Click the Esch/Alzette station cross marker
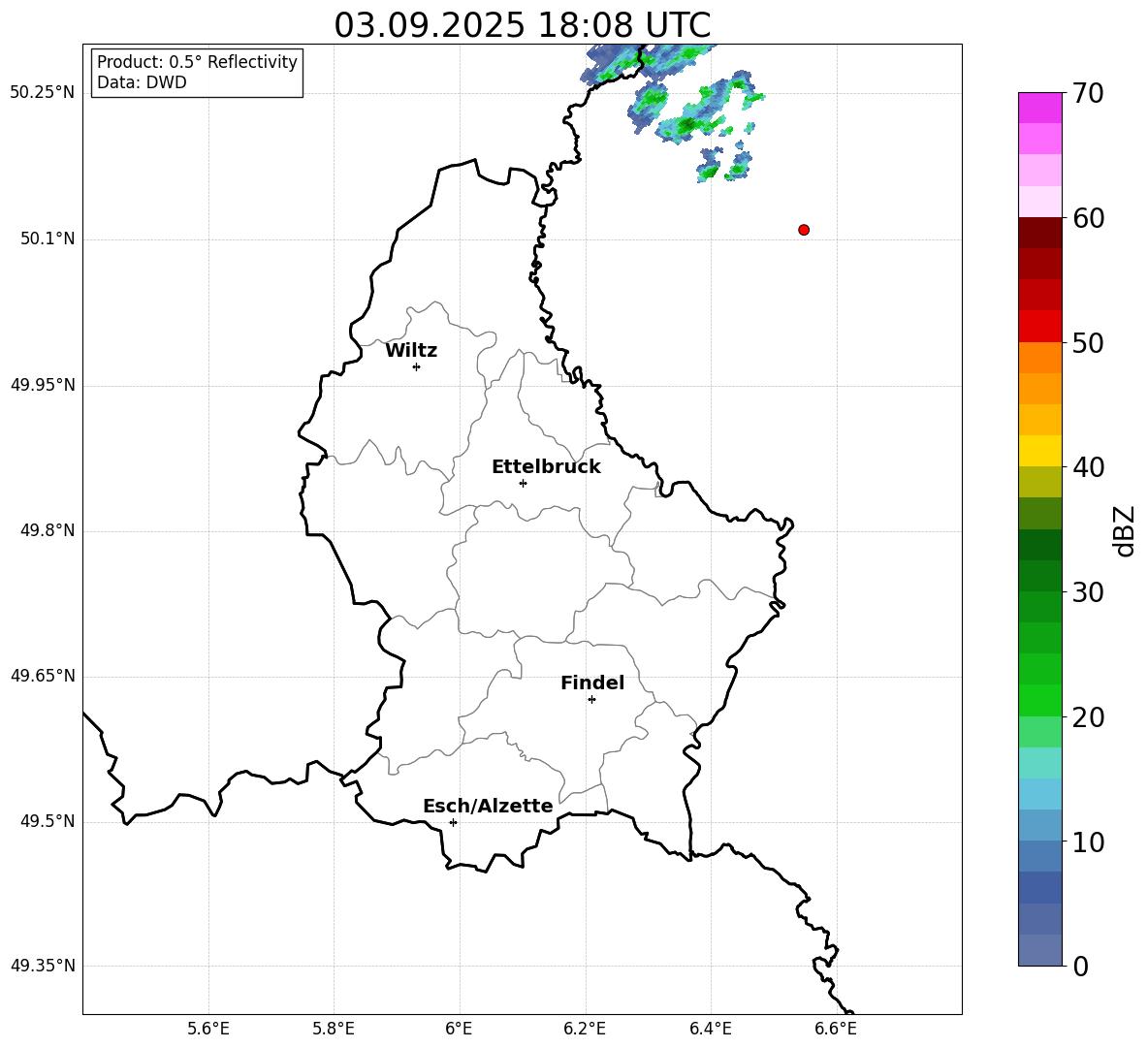This screenshot has height=1048, width=1148. coord(453,822)
